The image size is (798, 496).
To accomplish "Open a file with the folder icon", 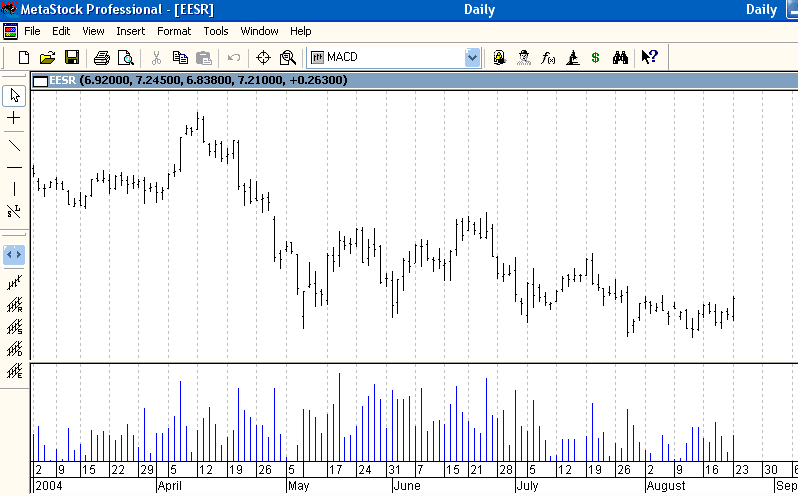I will click(x=47, y=57).
